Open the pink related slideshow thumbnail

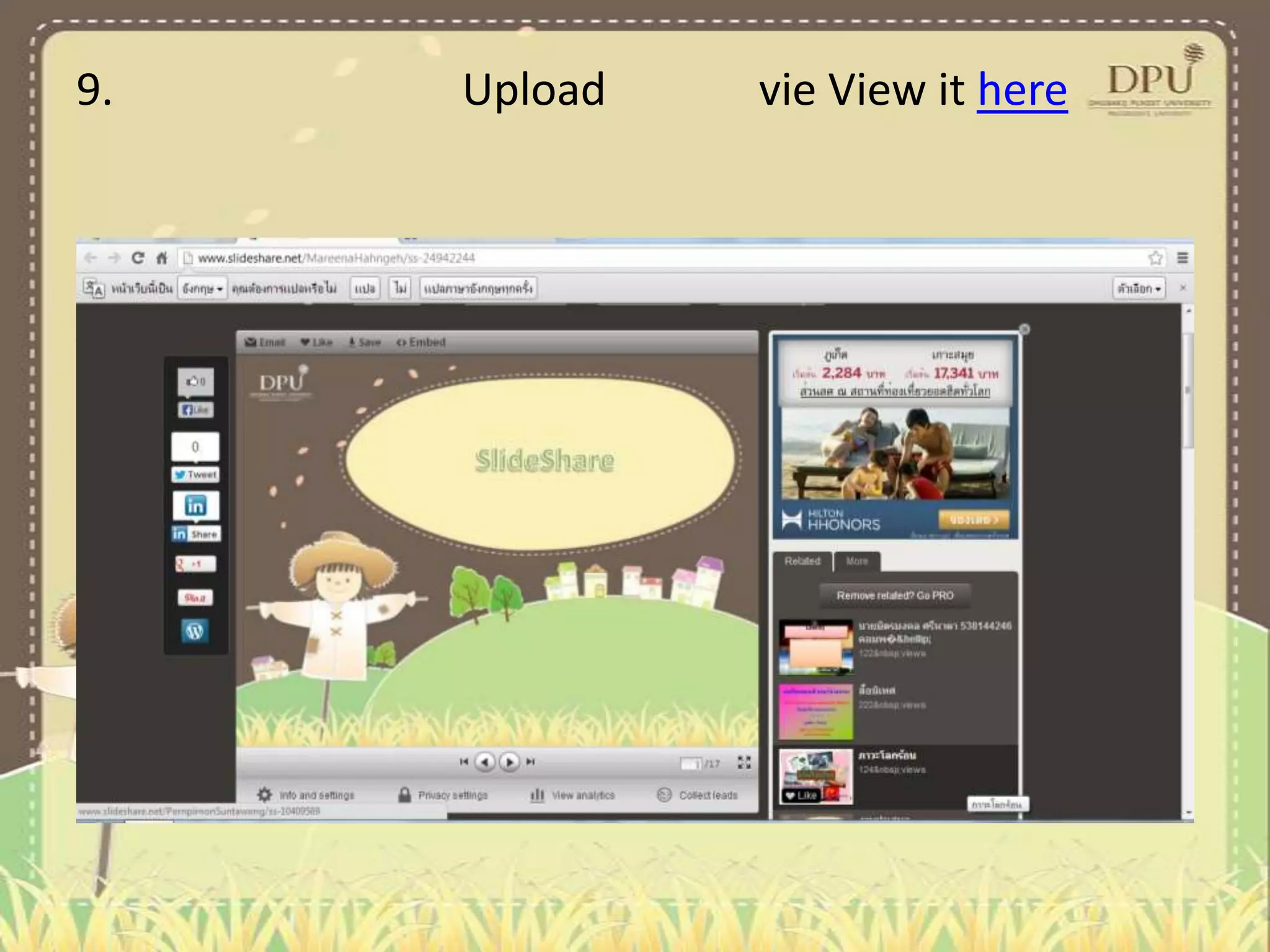point(815,712)
